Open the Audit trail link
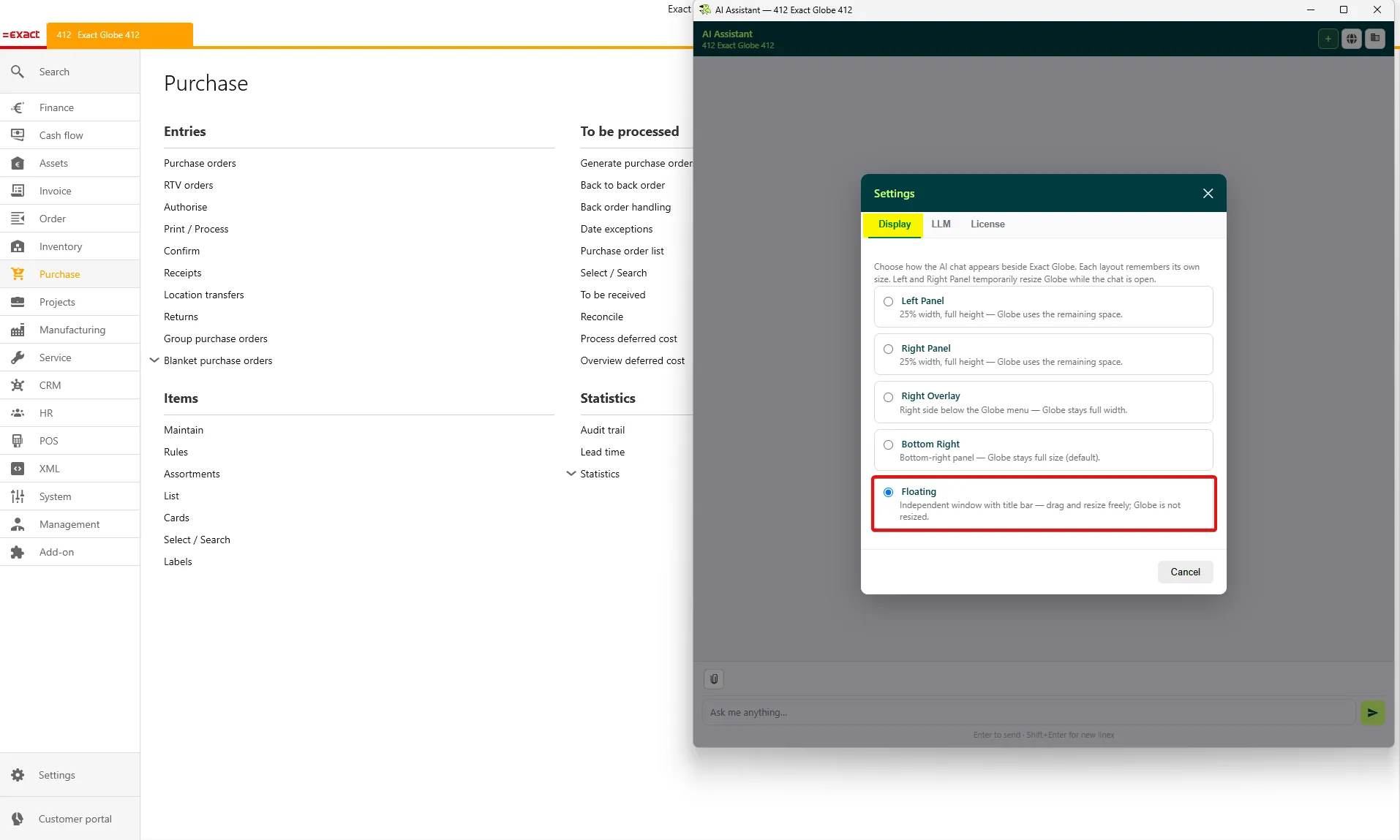The width and height of the screenshot is (1400, 840). click(602, 430)
